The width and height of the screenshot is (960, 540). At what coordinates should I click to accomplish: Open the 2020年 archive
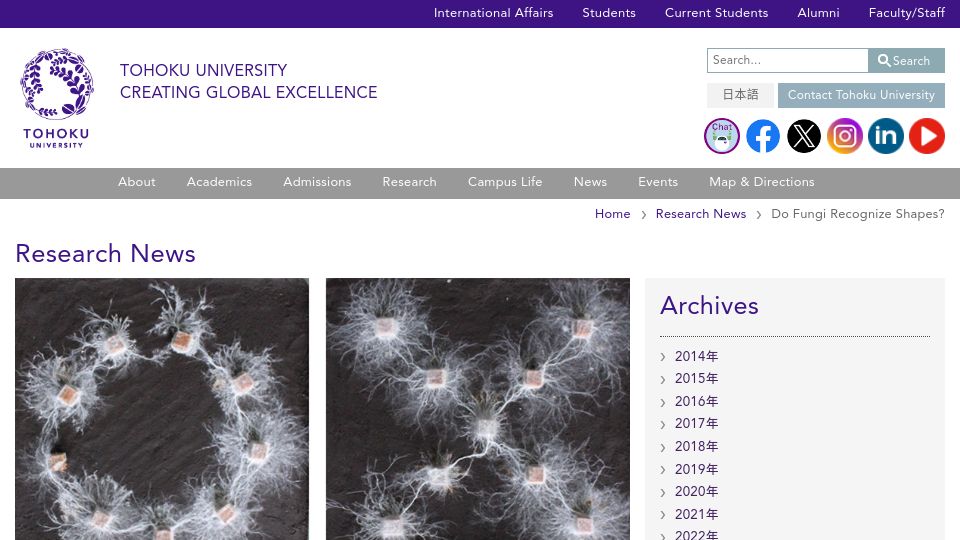click(x=696, y=492)
